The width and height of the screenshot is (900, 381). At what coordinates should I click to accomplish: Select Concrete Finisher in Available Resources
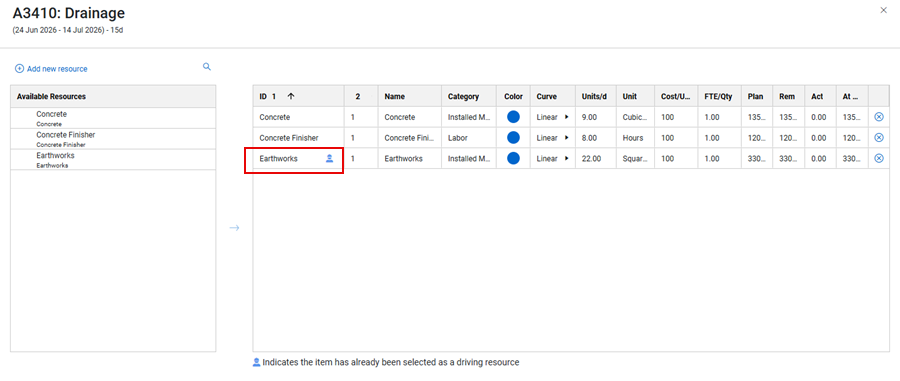tap(113, 139)
